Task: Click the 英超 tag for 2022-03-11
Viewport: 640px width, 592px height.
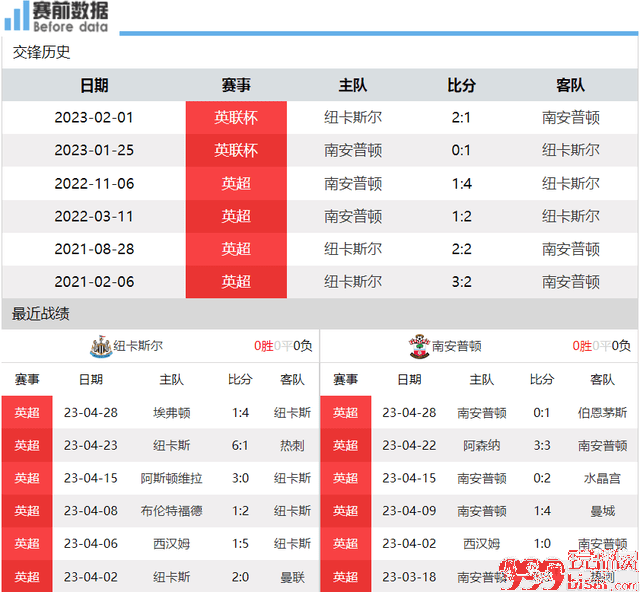Action: pyautogui.click(x=236, y=216)
